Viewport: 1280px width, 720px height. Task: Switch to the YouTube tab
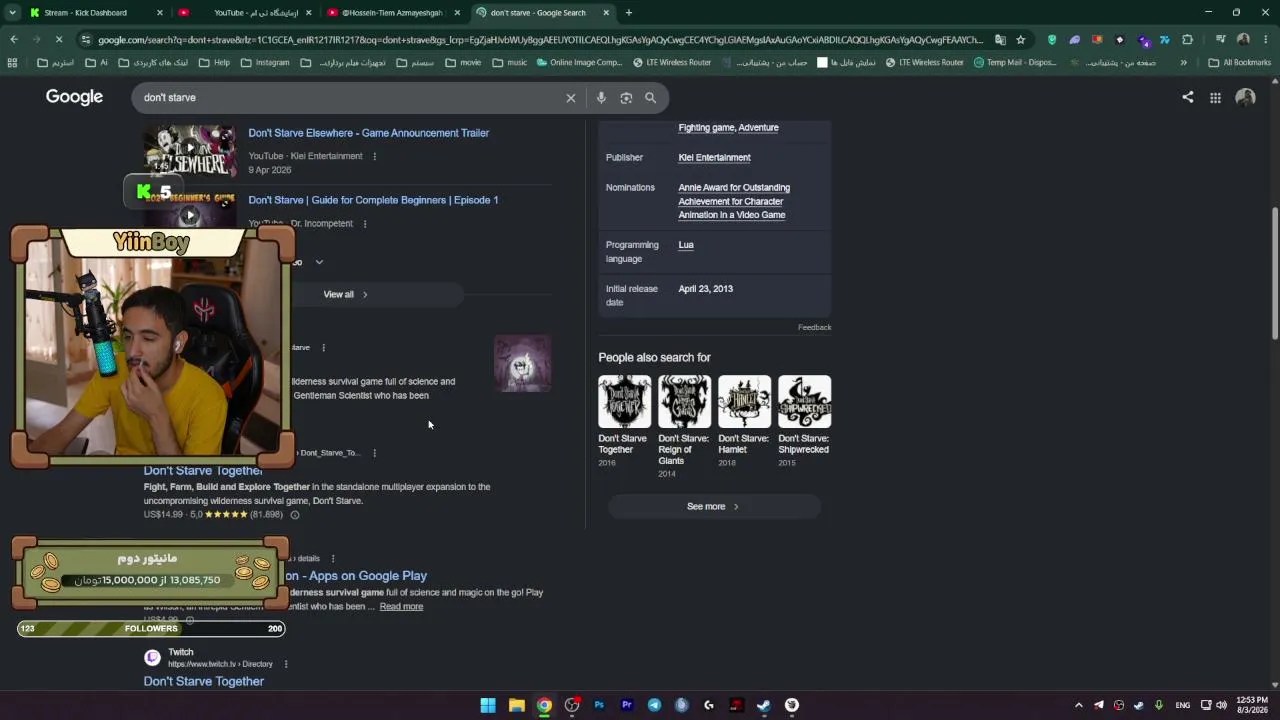point(245,13)
